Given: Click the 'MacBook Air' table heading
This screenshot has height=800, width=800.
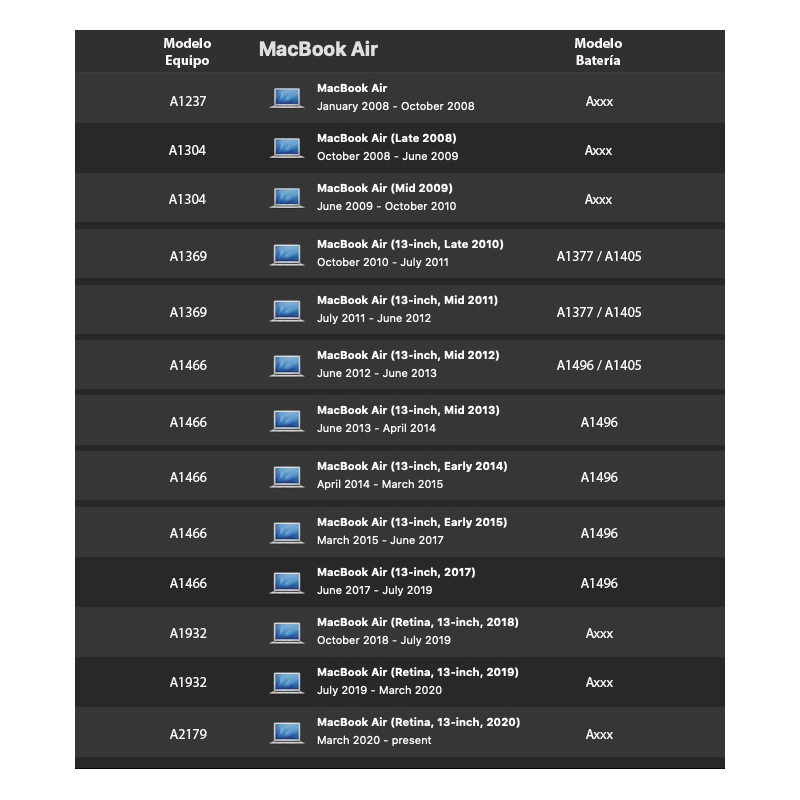Looking at the screenshot, I should [x=318, y=49].
